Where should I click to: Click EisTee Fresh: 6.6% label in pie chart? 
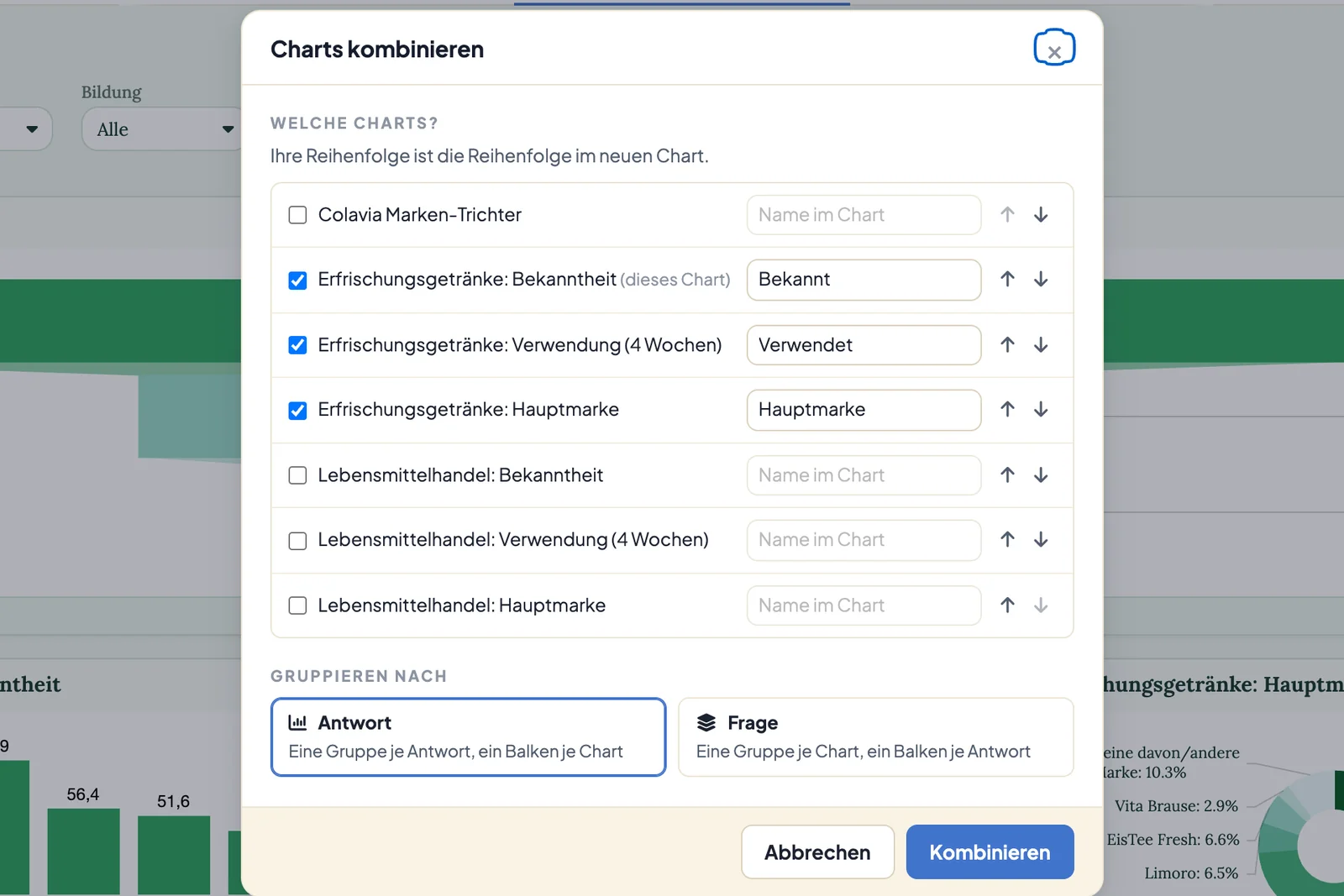pos(1173,840)
